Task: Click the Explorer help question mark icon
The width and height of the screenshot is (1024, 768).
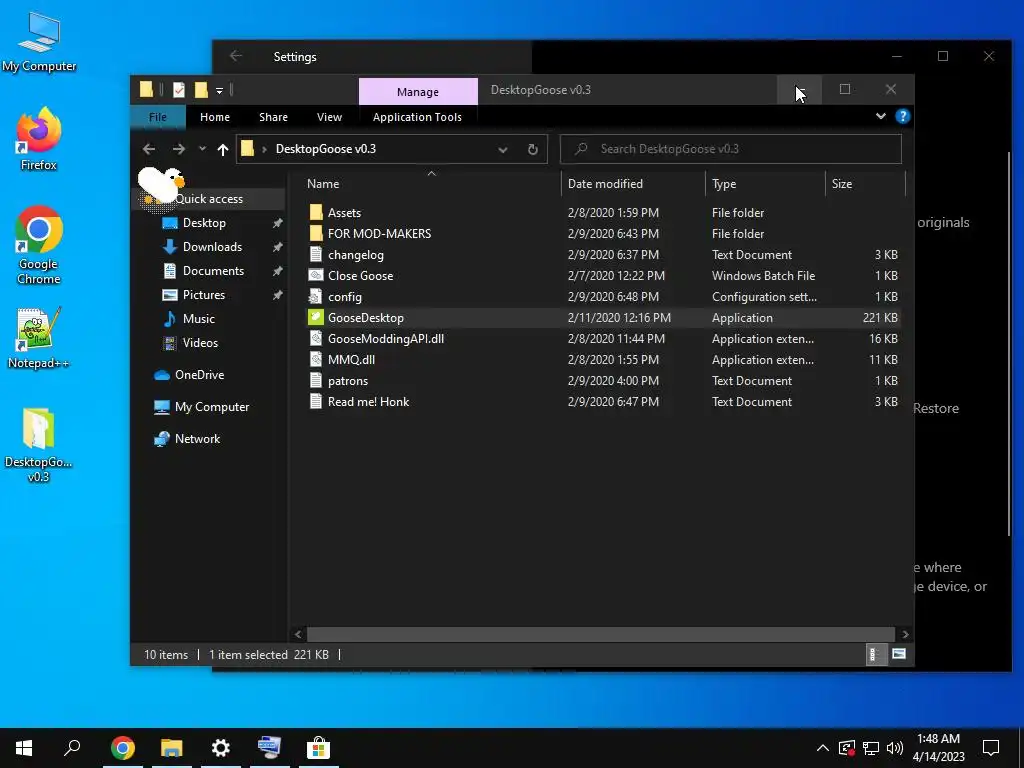Action: pos(903,116)
